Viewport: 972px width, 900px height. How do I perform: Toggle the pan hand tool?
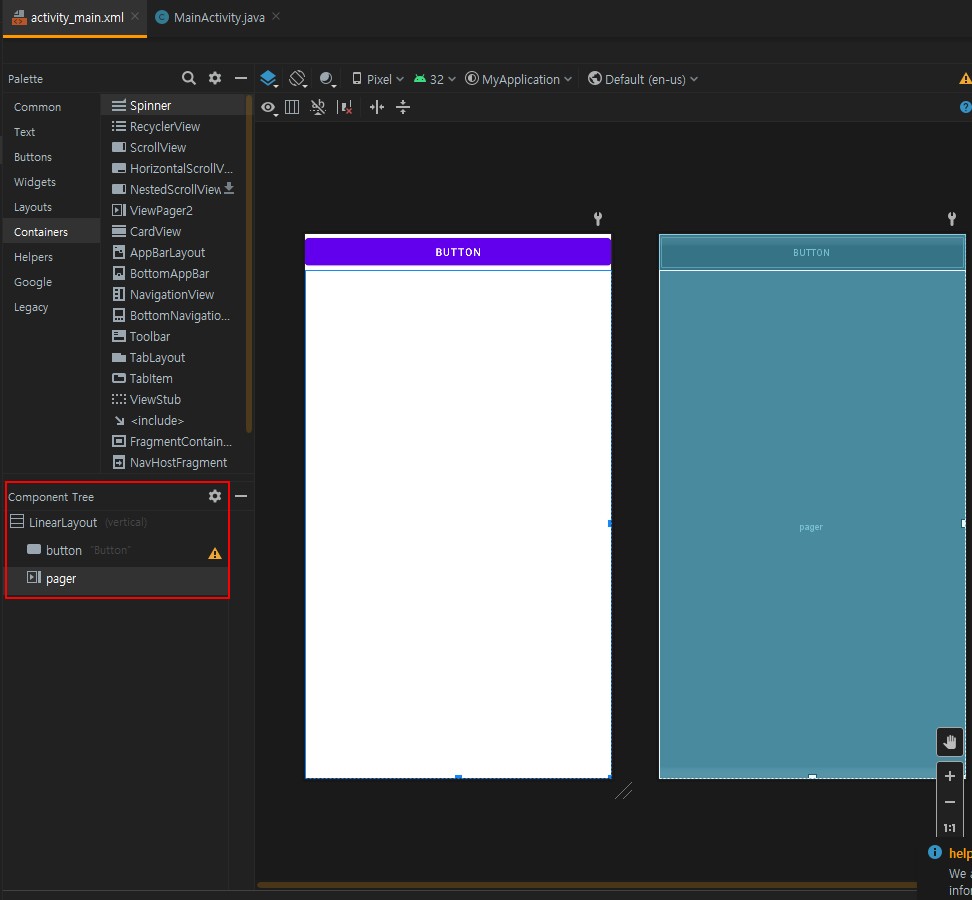[950, 742]
